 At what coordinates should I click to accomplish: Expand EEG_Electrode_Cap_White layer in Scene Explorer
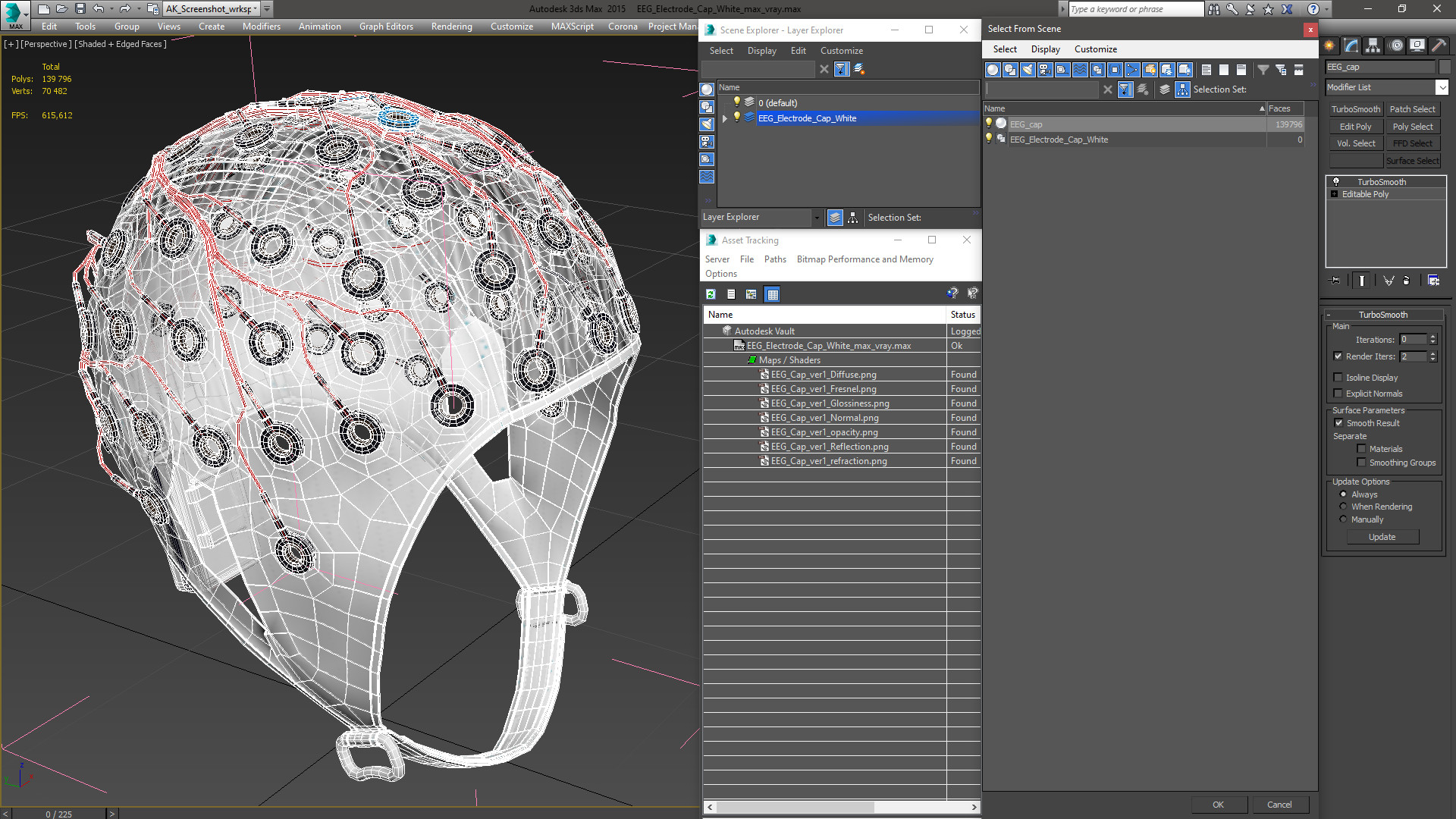coord(724,118)
